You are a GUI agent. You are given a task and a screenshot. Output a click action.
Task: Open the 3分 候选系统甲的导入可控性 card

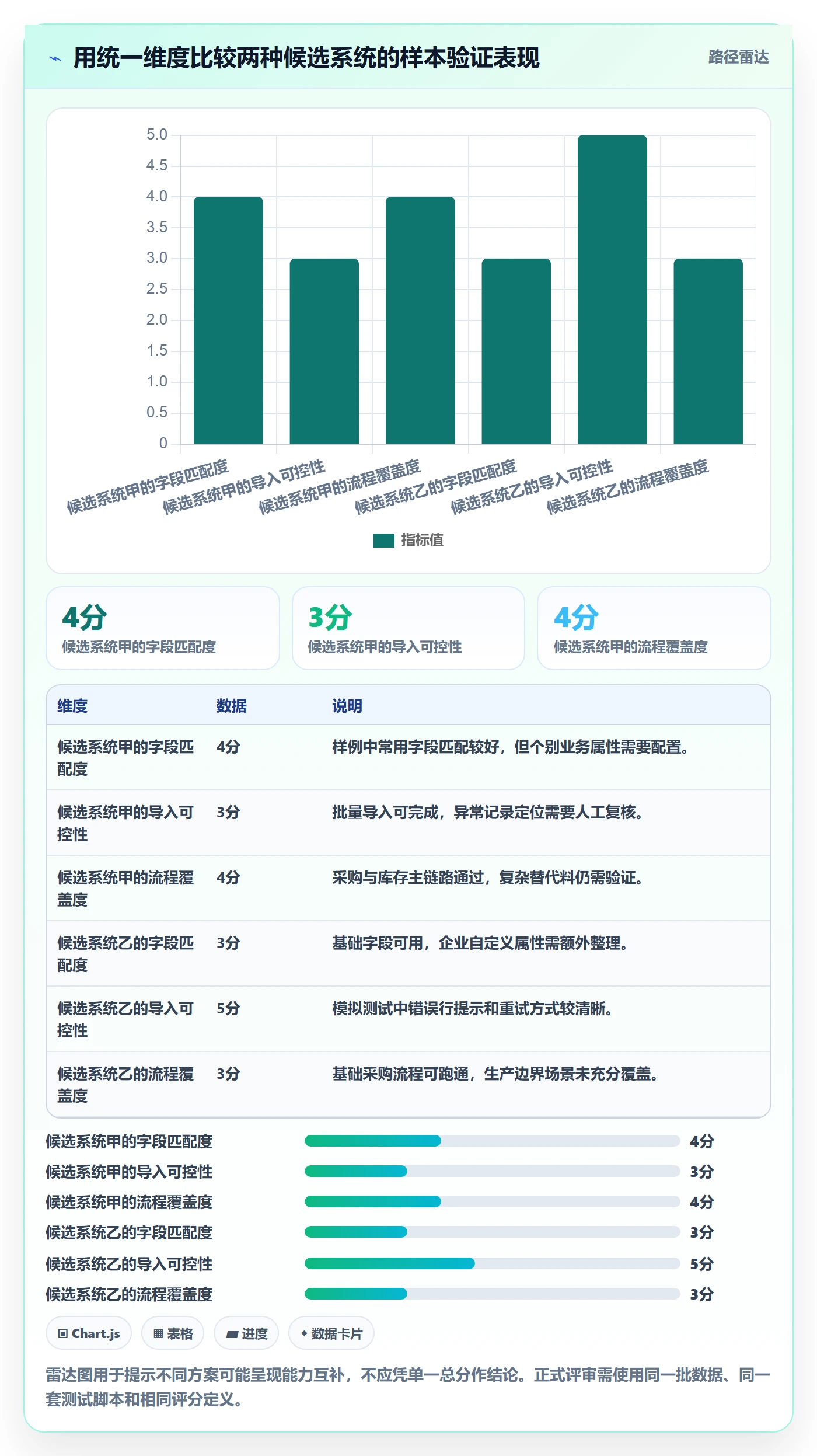pos(408,628)
